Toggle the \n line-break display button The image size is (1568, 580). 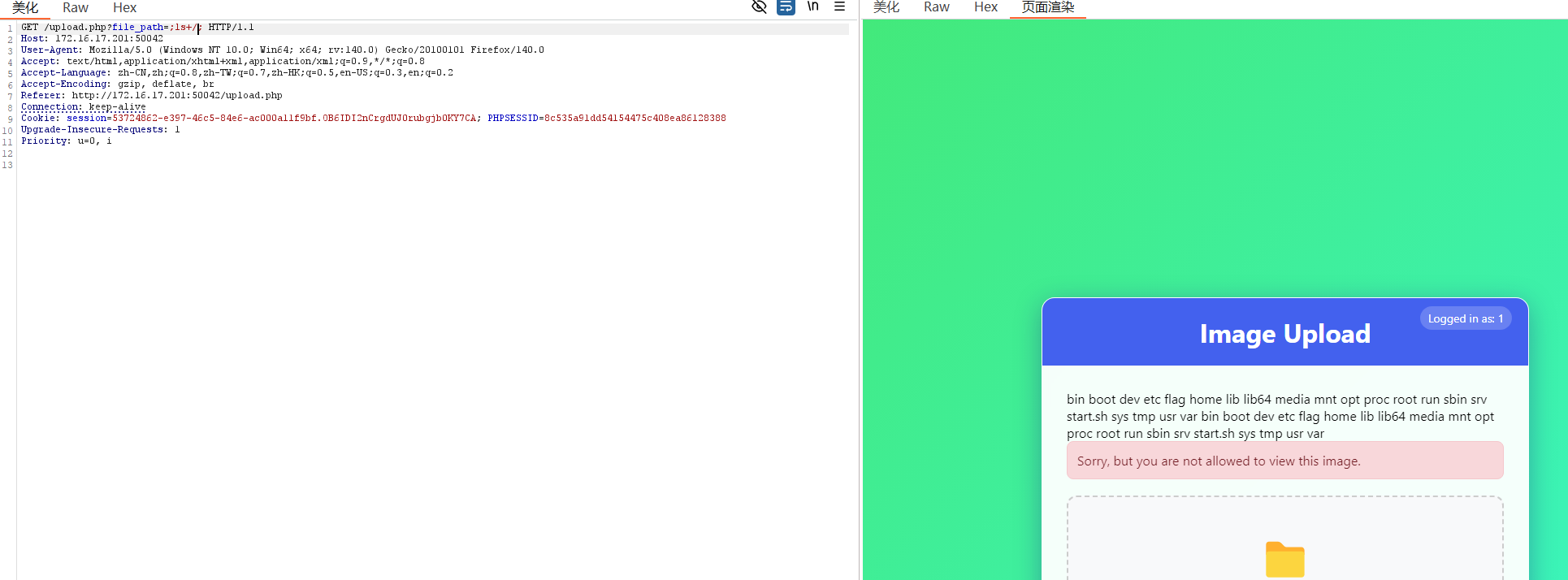[812, 6]
